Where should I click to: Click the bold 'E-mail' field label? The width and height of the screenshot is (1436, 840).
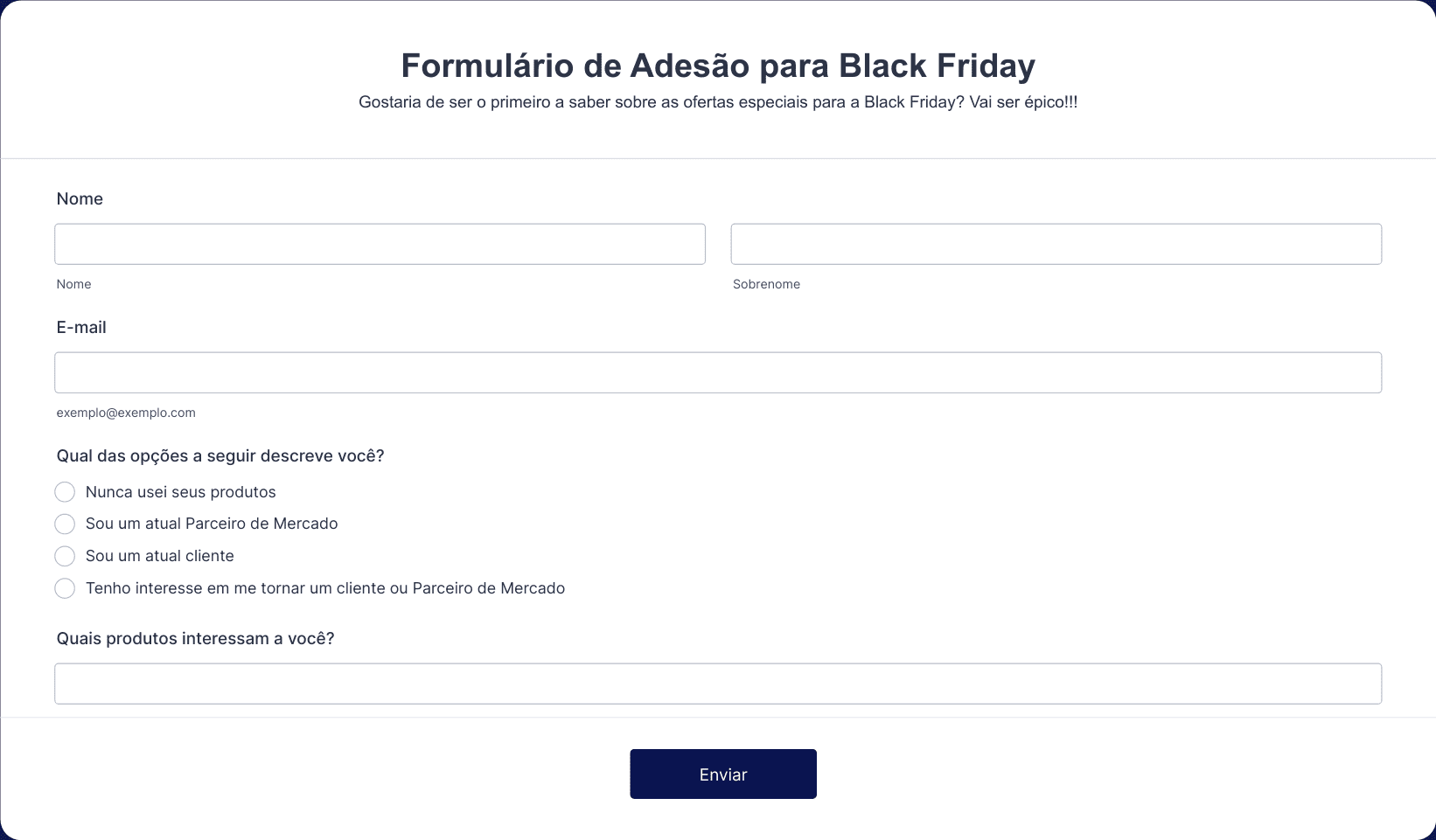[x=81, y=327]
